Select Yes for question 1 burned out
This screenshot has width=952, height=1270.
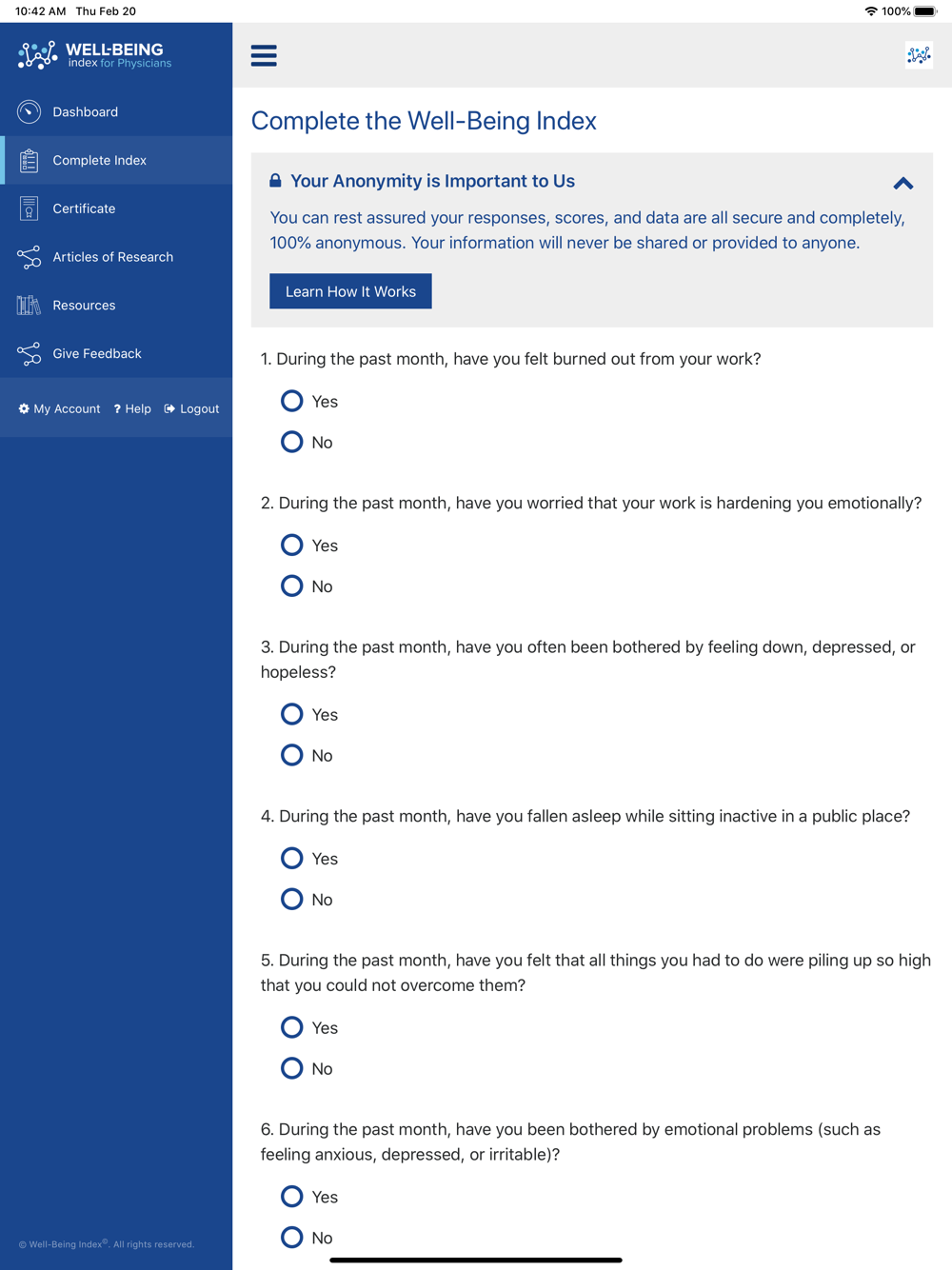pos(292,401)
